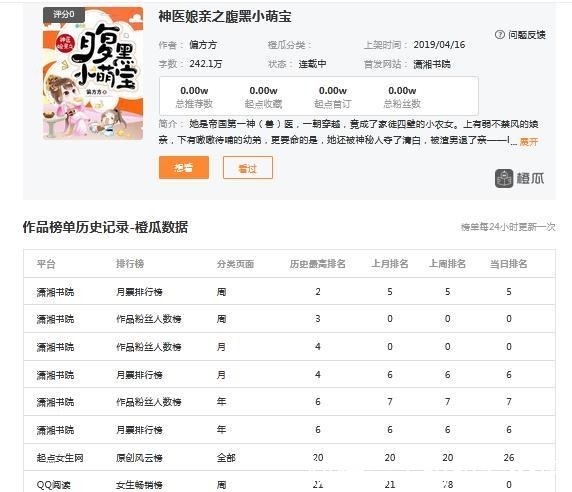
Task: Click highest rank 2 in 月票排行榜 周 row
Action: tap(318, 292)
